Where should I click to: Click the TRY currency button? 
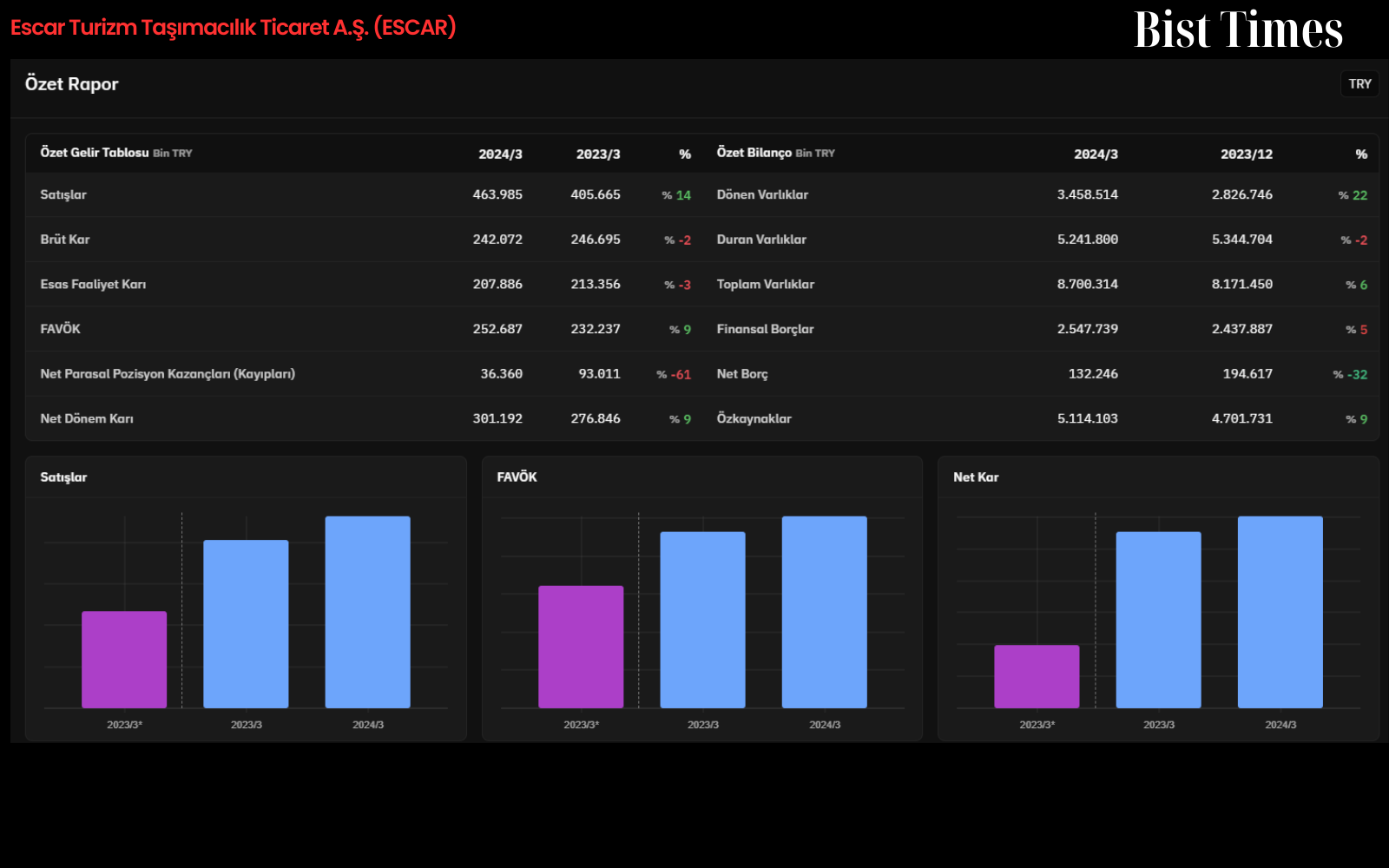click(1359, 84)
